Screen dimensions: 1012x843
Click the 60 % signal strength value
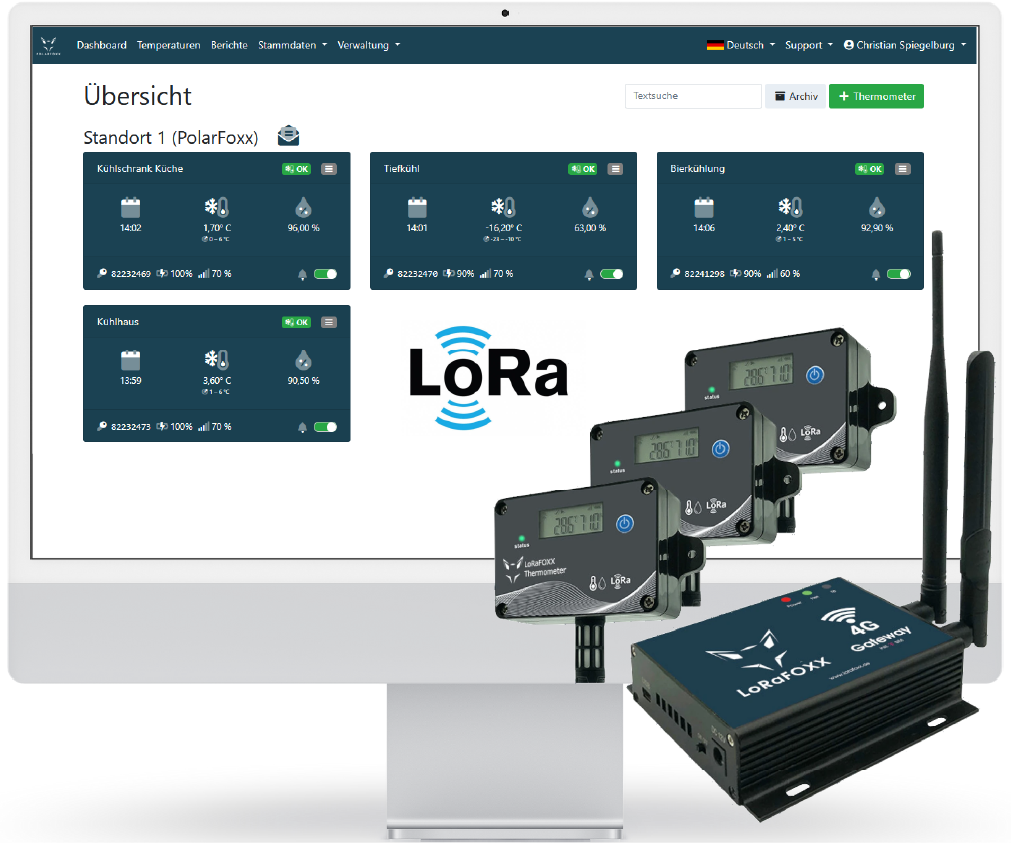point(789,274)
